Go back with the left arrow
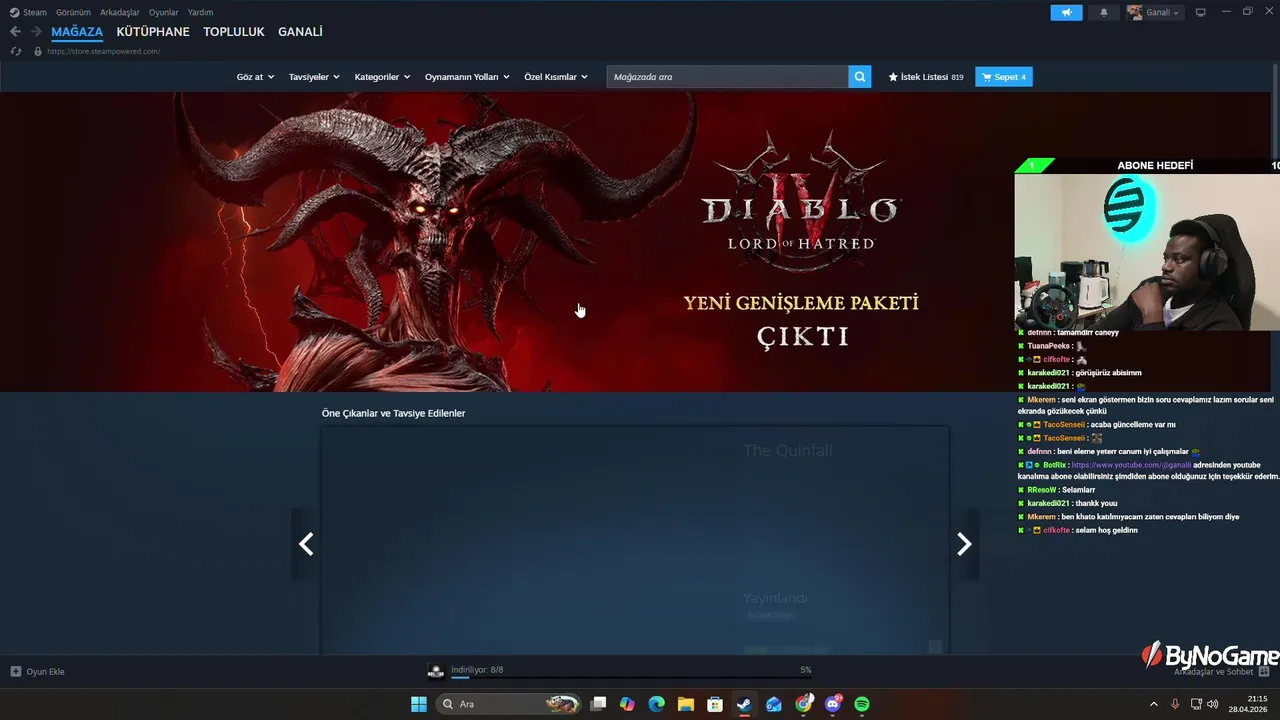Viewport: 1280px width, 720px height. (x=15, y=32)
